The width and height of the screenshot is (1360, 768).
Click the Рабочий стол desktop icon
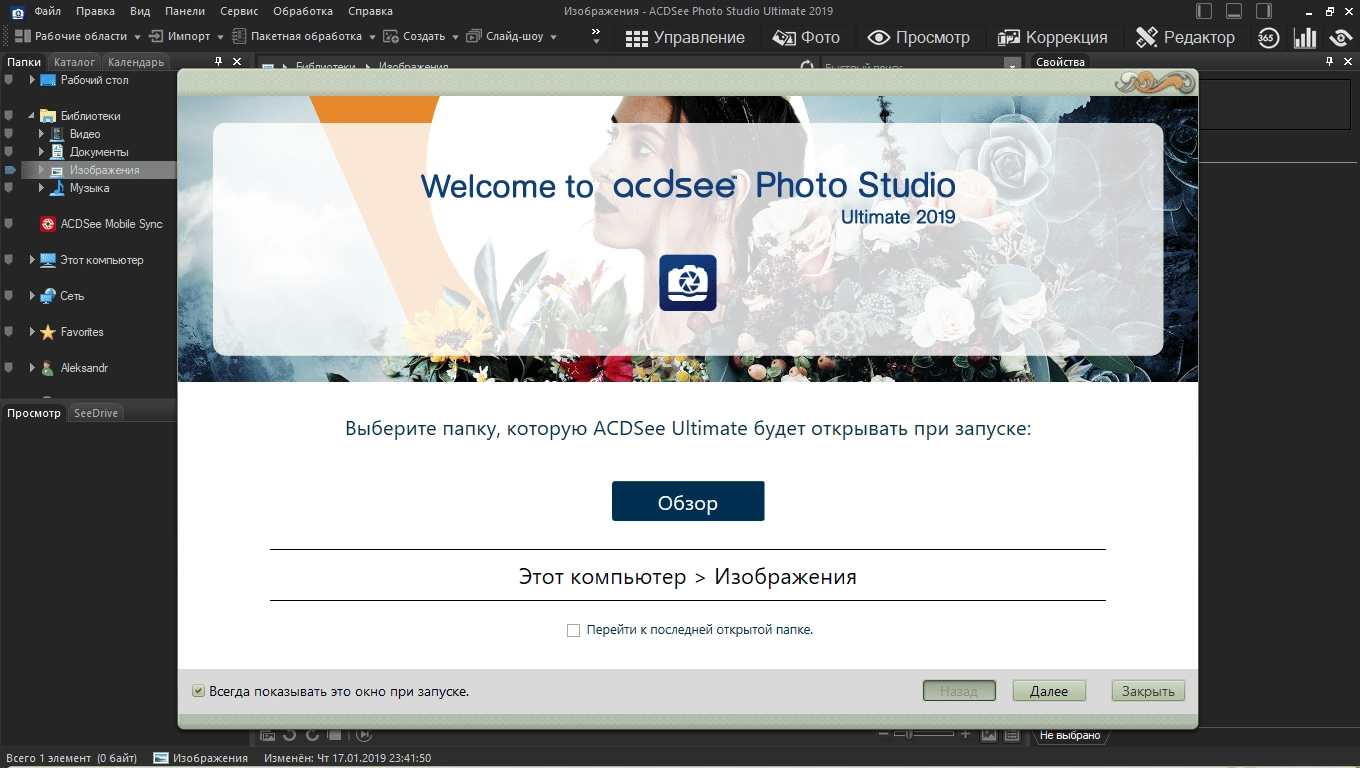[x=48, y=80]
